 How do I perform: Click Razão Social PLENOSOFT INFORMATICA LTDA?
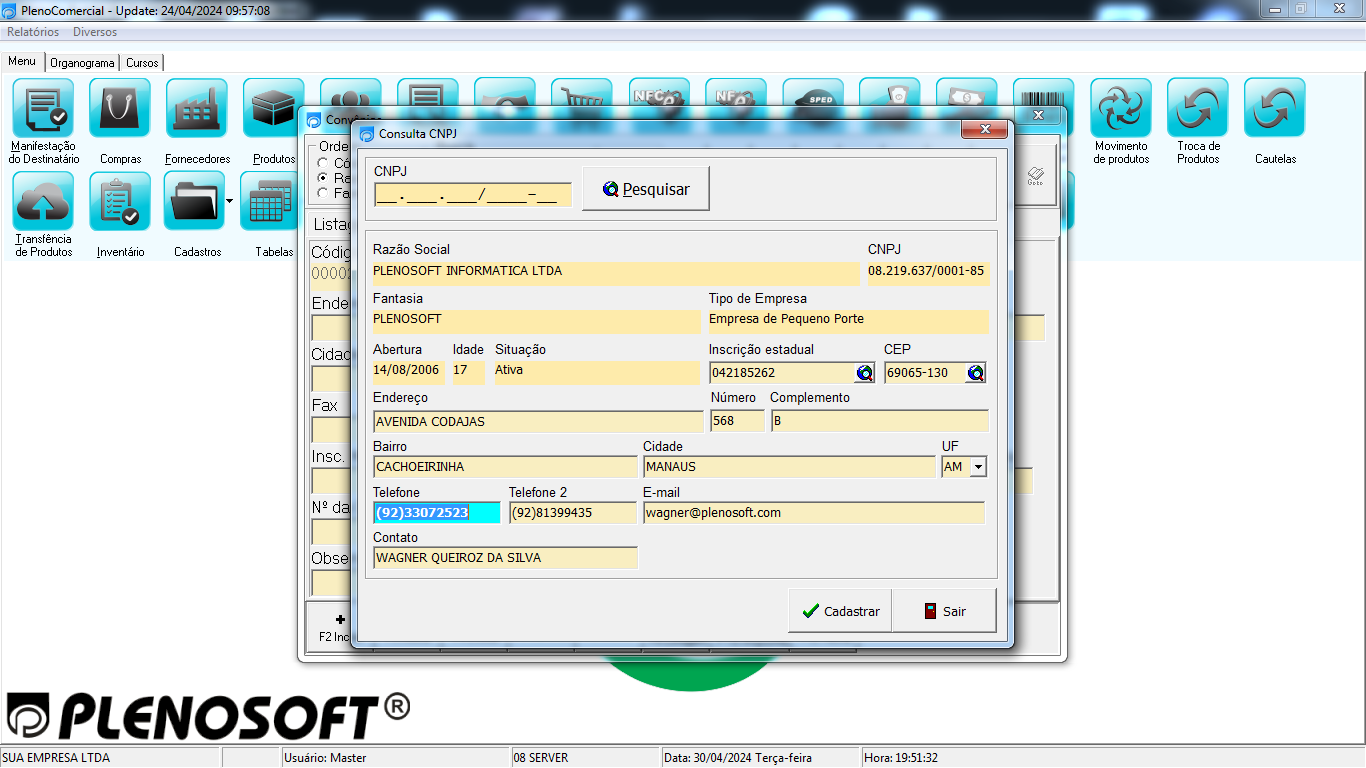pos(616,271)
